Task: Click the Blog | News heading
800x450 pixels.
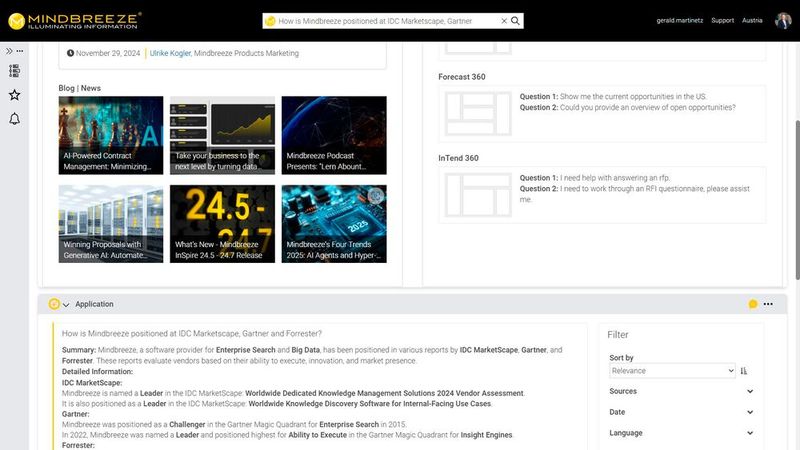Action: coord(80,88)
